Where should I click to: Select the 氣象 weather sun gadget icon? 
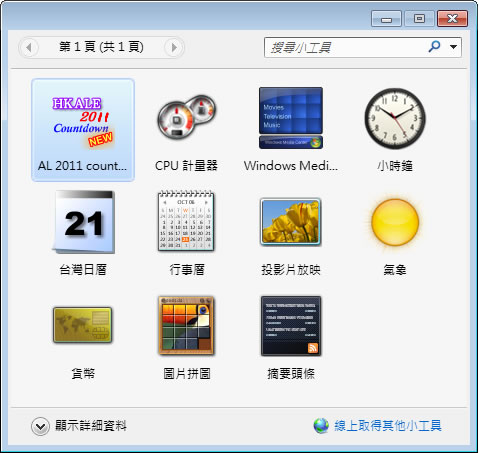[x=395, y=222]
